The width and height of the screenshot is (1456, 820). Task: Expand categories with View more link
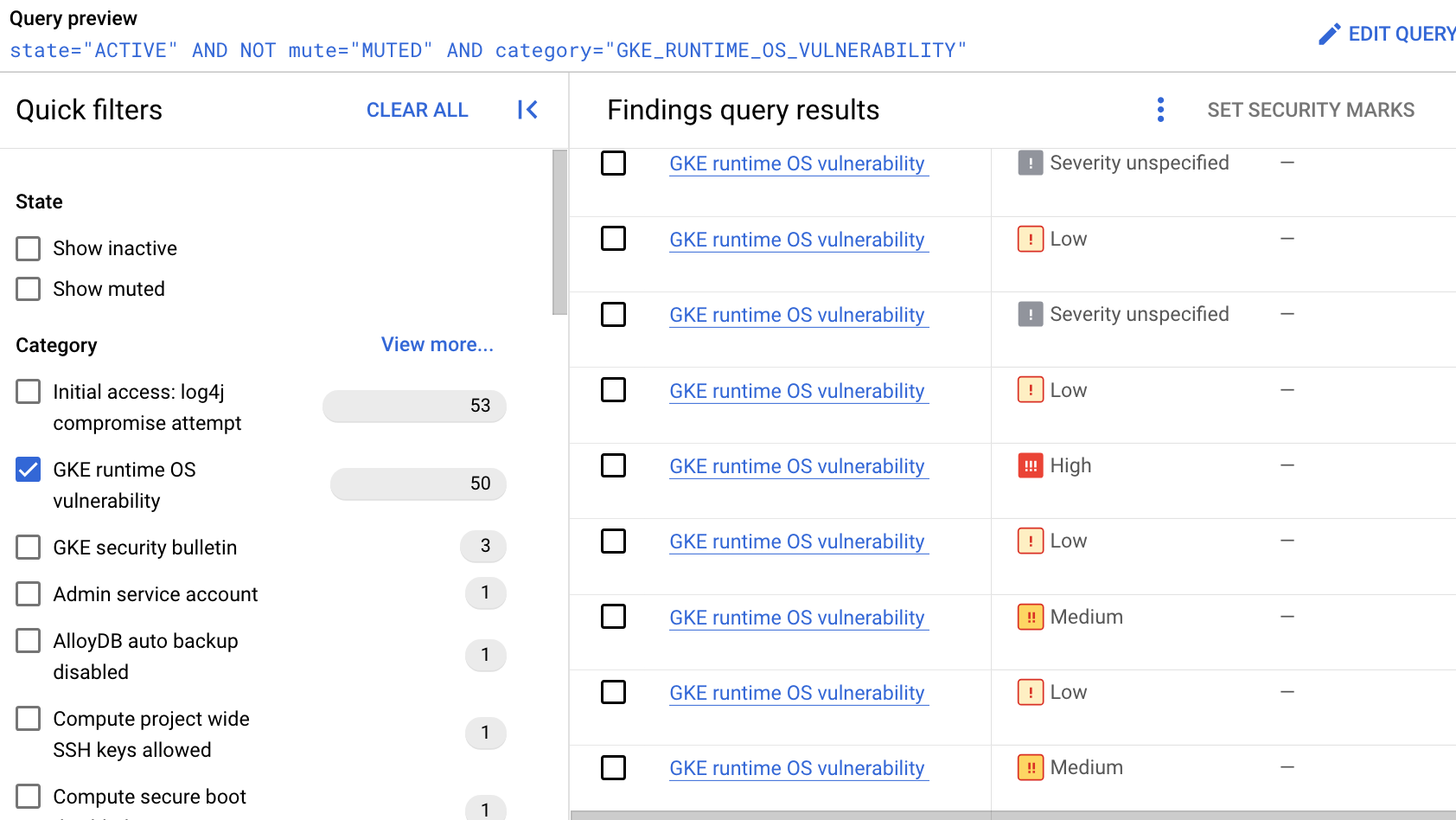pos(437,344)
